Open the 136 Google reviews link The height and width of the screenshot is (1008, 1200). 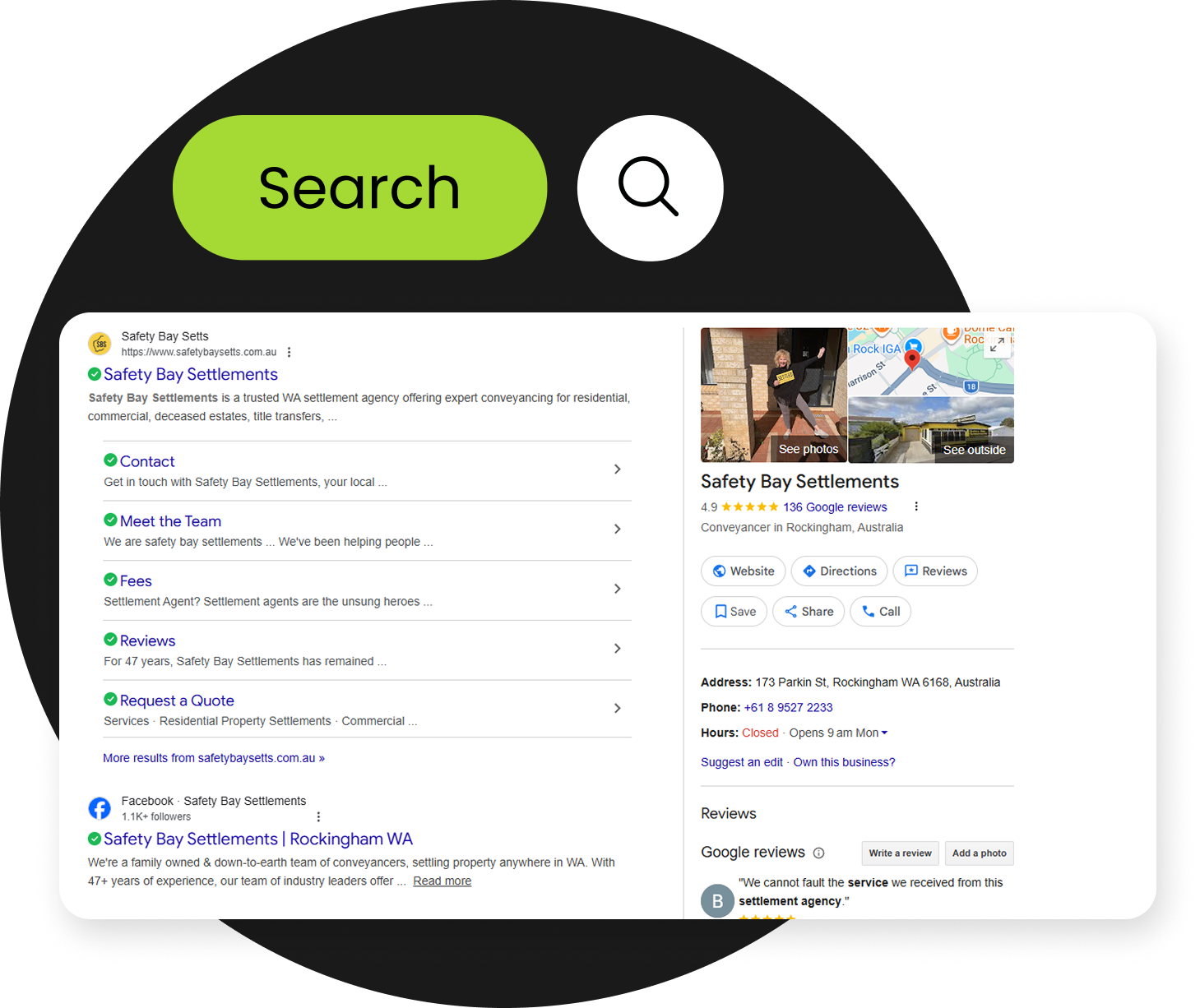pyautogui.click(x=835, y=507)
